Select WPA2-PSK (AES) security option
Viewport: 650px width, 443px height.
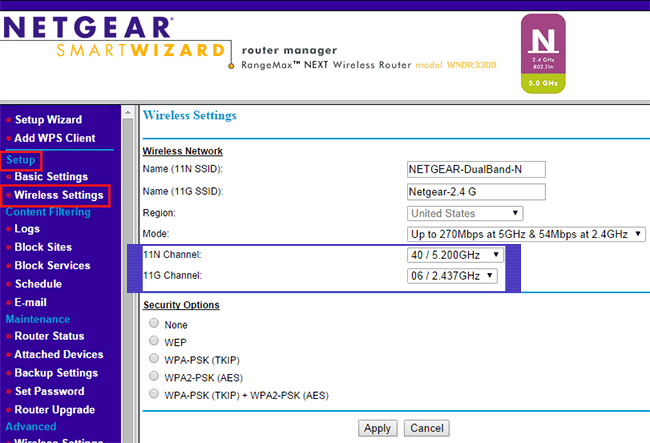click(154, 376)
